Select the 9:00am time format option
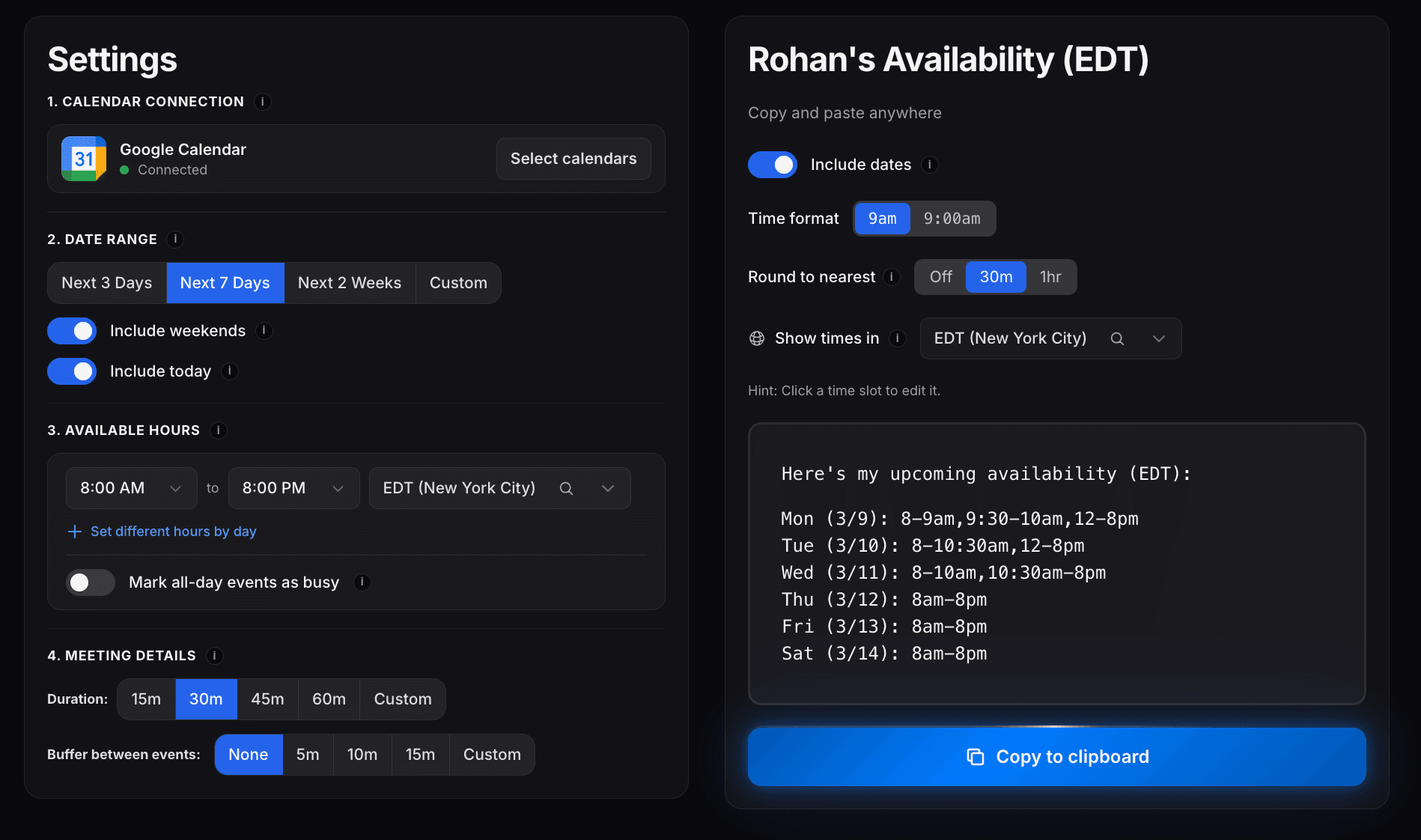Image resolution: width=1421 pixels, height=840 pixels. pos(952,219)
